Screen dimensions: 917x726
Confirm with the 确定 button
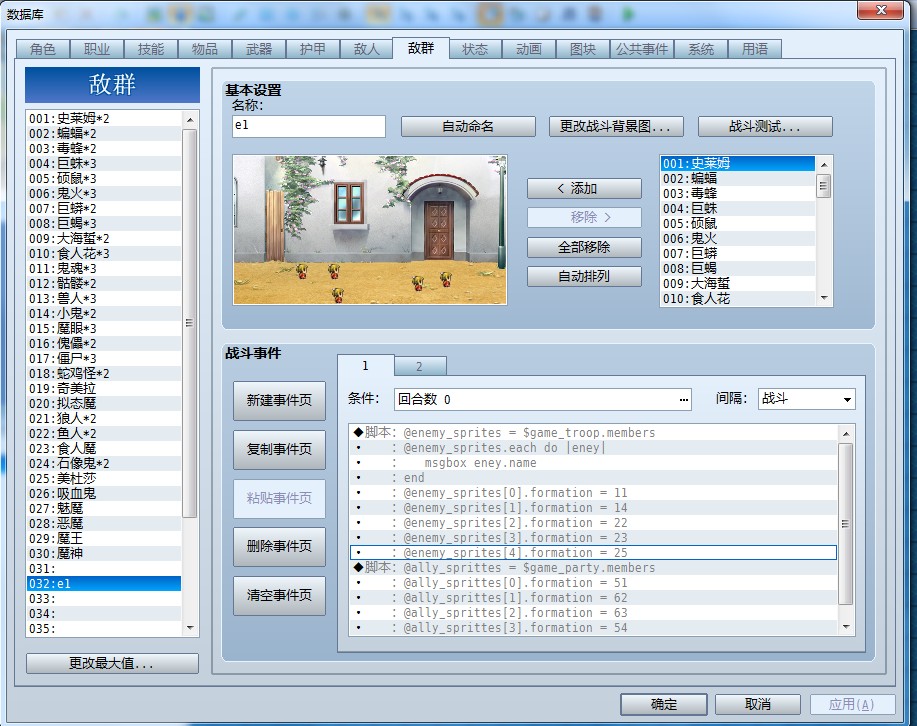pyautogui.click(x=664, y=704)
